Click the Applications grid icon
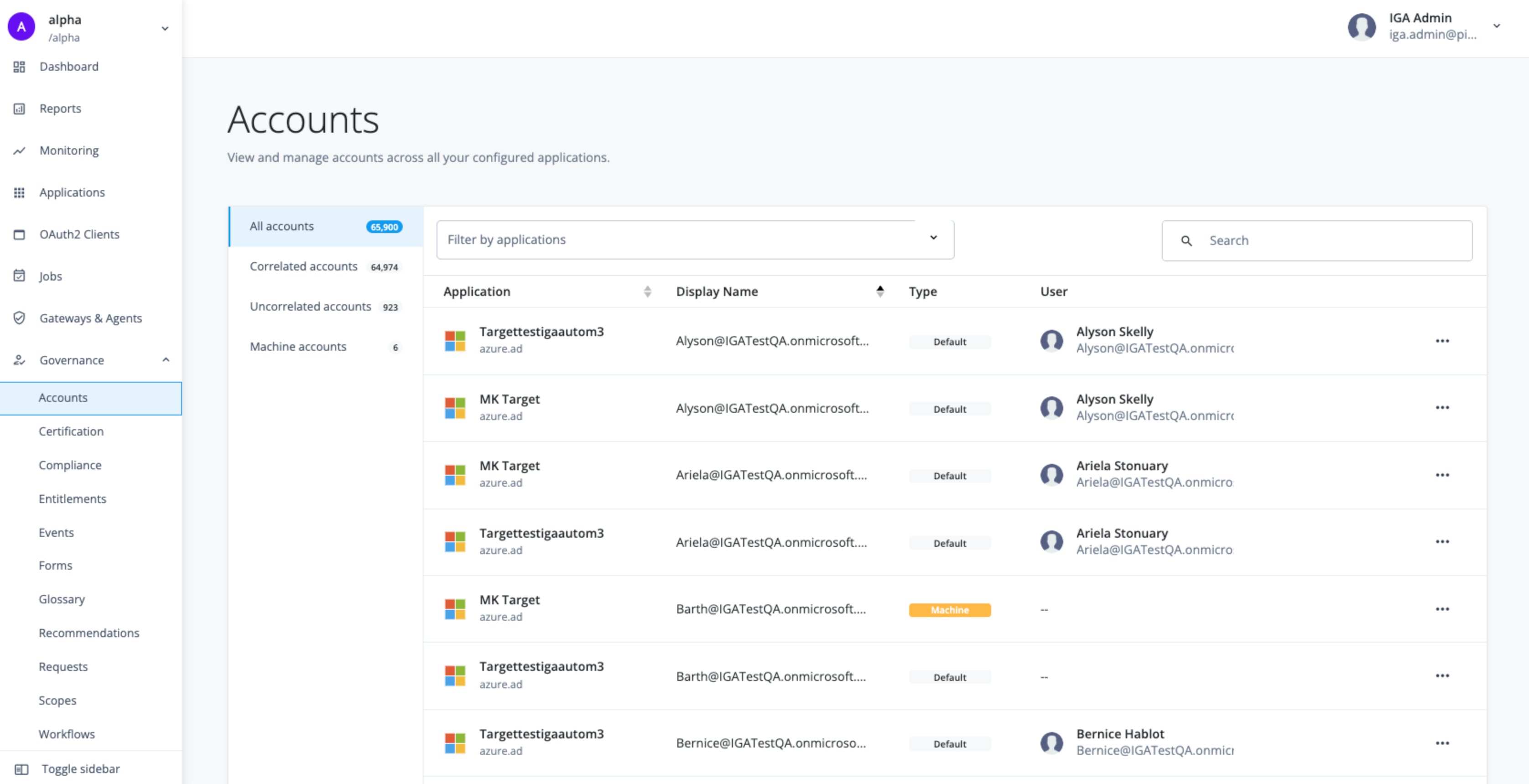Viewport: 1529px width, 784px height. pyautogui.click(x=20, y=192)
